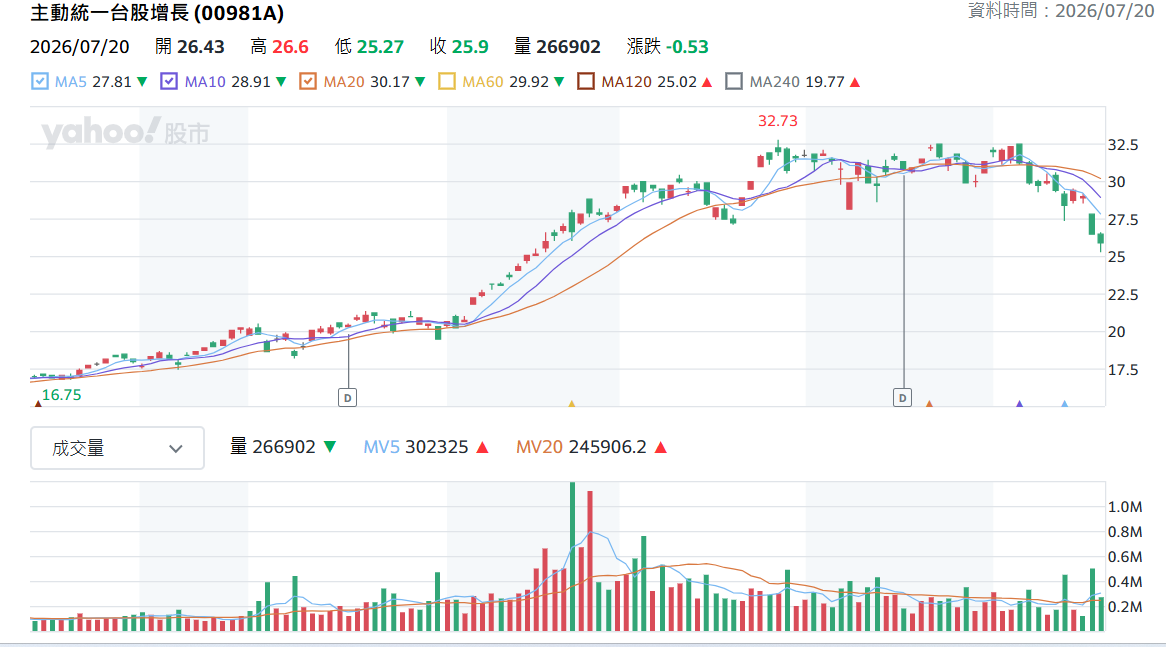Image resolution: width=1166 pixels, height=647 pixels.
Task: Click the first dividend D marker icon
Action: coord(347,398)
